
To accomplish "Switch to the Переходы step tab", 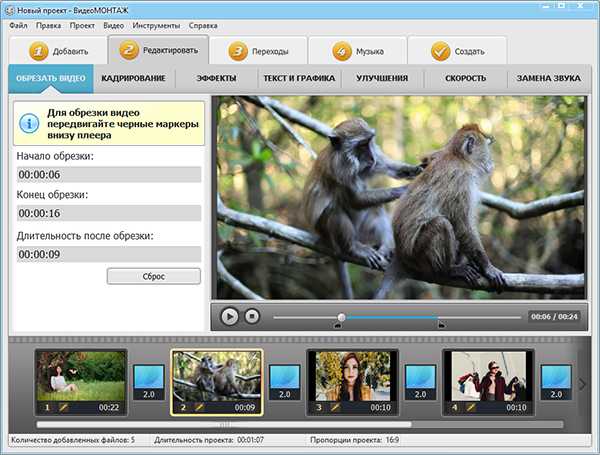I will (259, 50).
